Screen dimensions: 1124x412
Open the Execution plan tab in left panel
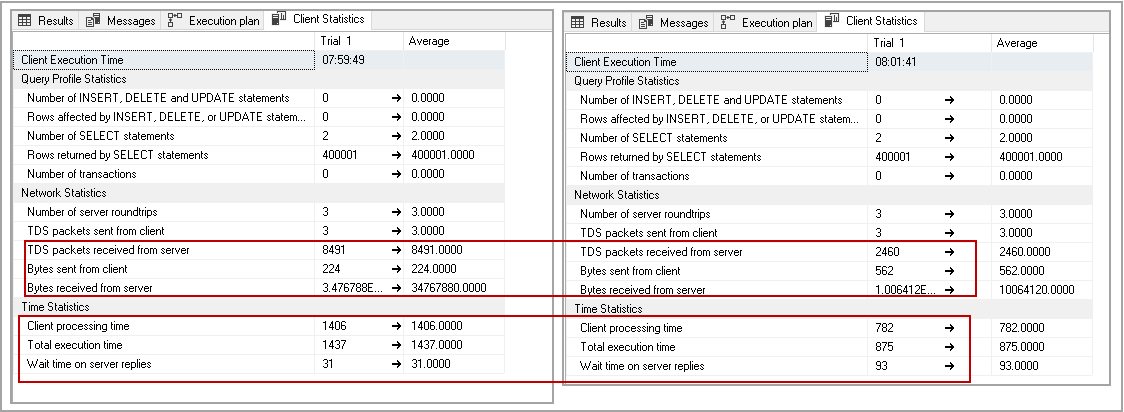tap(214, 21)
